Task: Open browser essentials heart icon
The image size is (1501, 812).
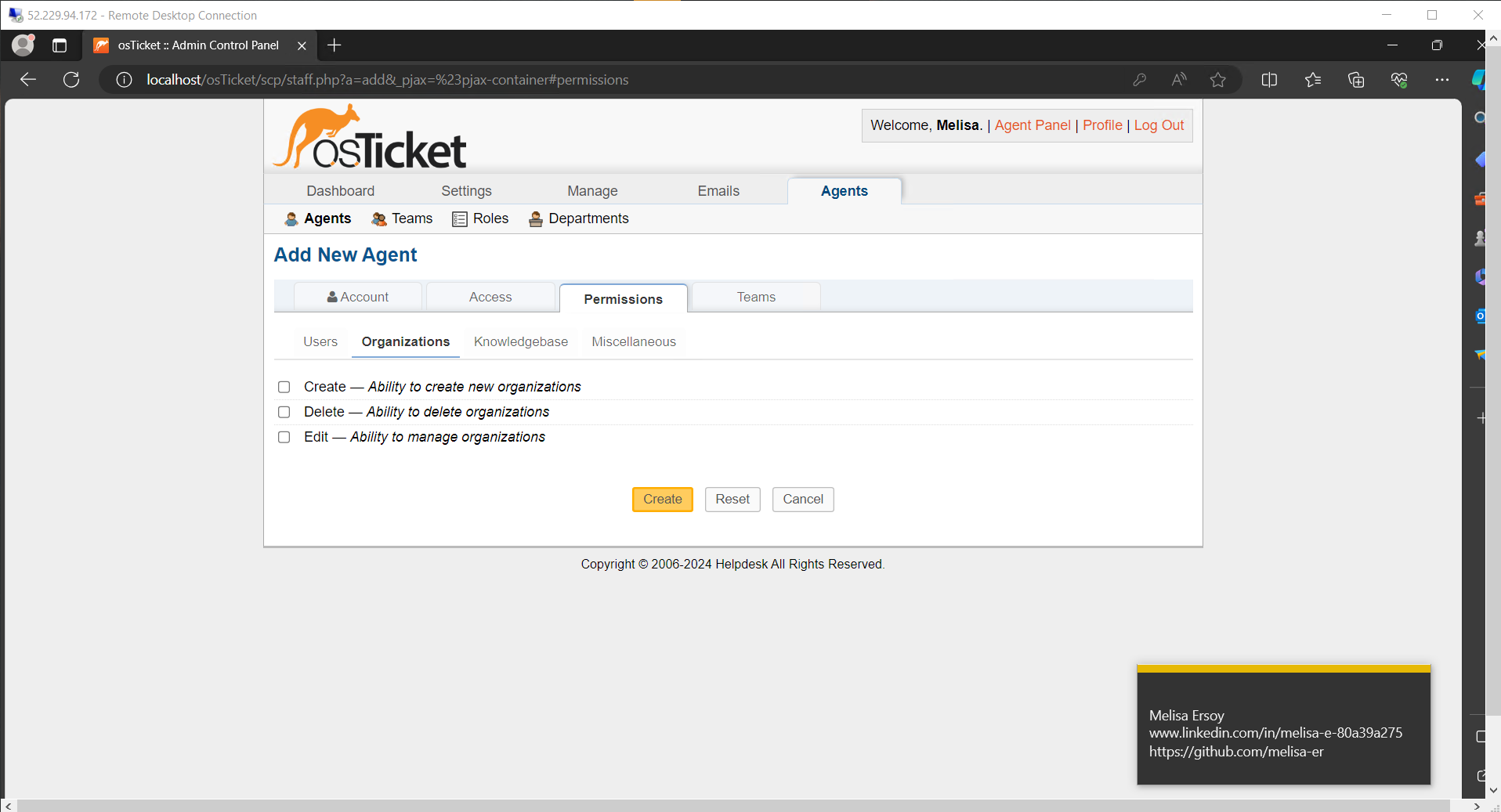Action: click(1399, 80)
